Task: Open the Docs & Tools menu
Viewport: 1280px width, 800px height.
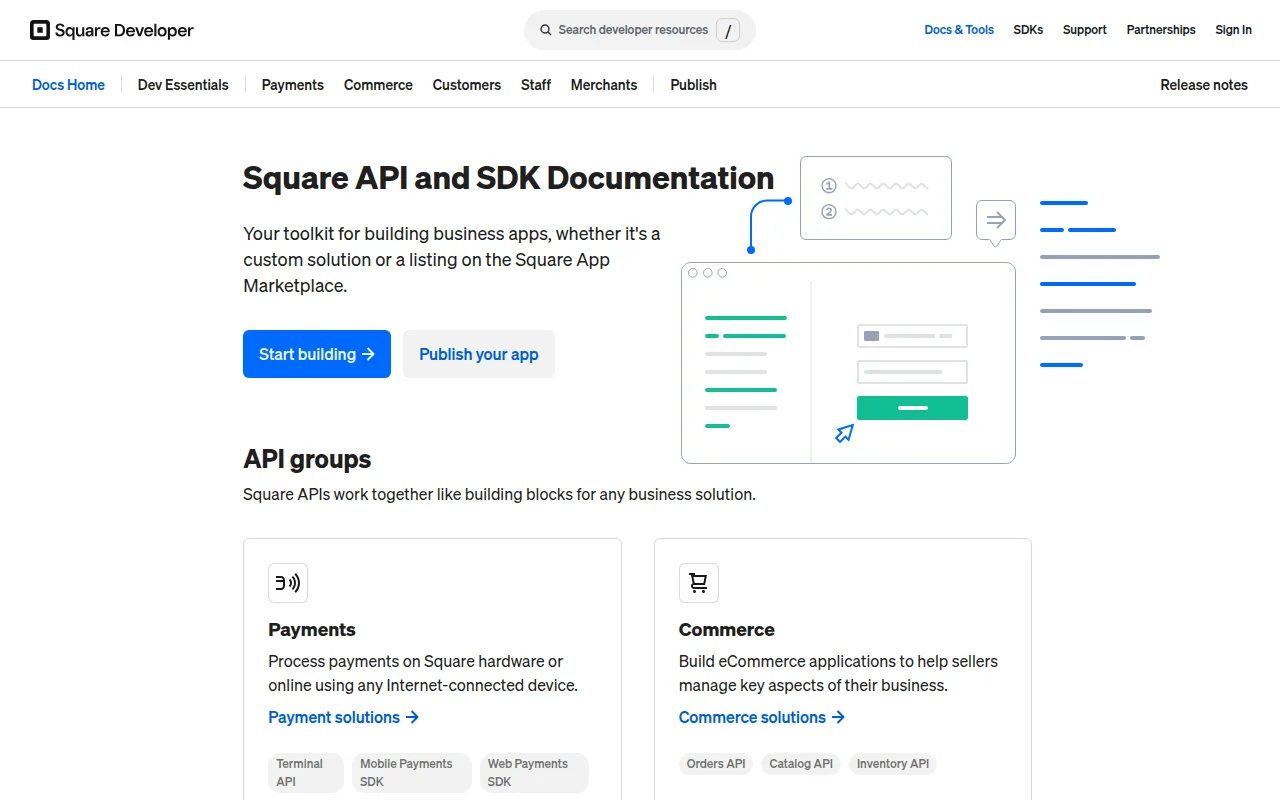Action: (x=959, y=30)
